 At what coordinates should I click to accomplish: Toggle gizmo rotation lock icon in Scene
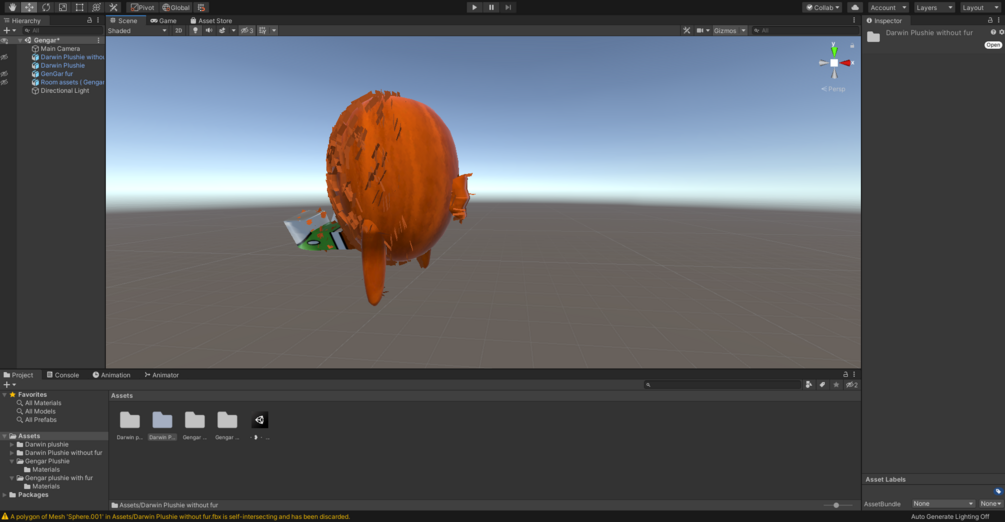pos(852,46)
